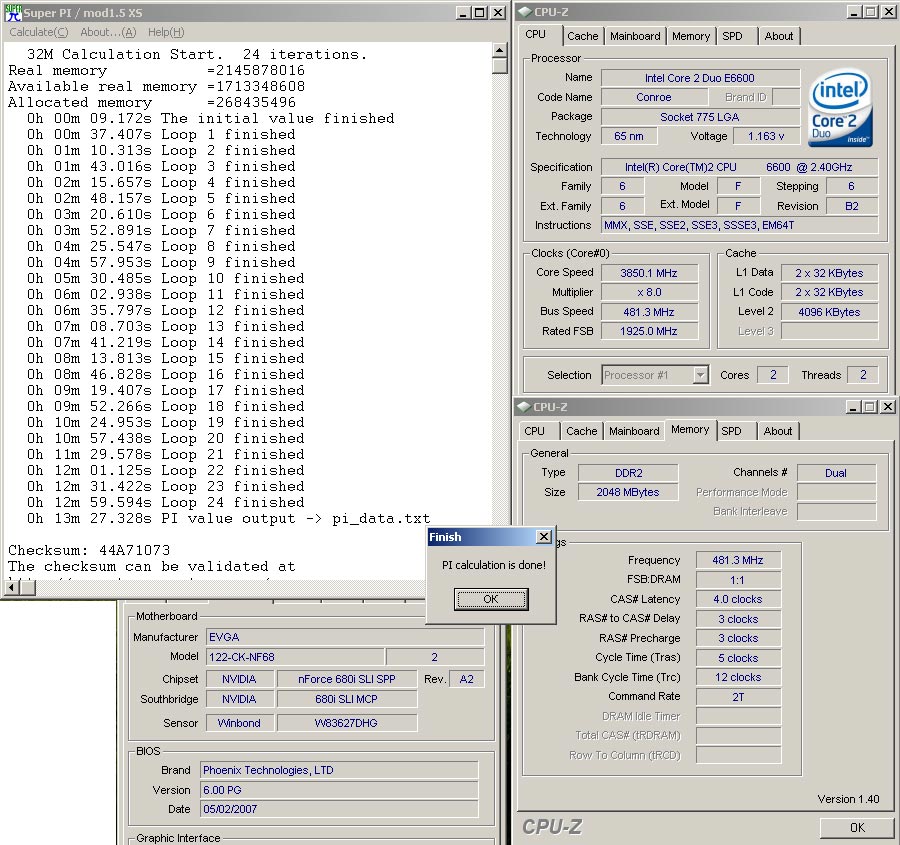Open the Calculate menu in Super PI
This screenshot has width=900, height=845.
pyautogui.click(x=38, y=32)
